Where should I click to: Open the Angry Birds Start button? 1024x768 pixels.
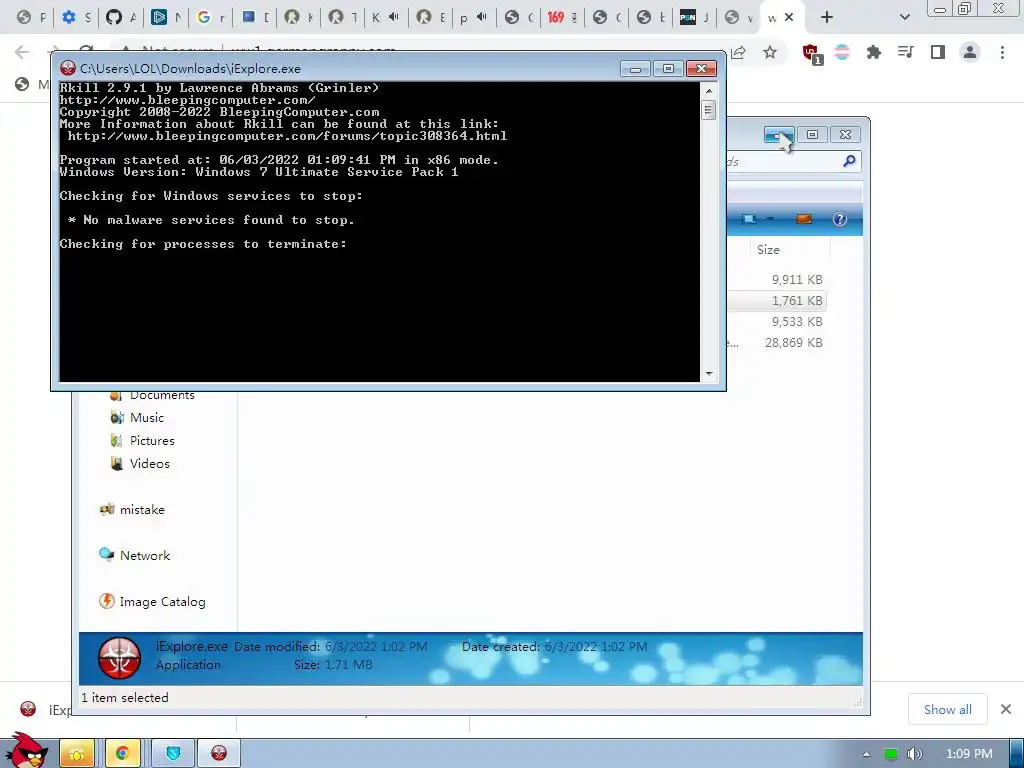pyautogui.click(x=26, y=751)
